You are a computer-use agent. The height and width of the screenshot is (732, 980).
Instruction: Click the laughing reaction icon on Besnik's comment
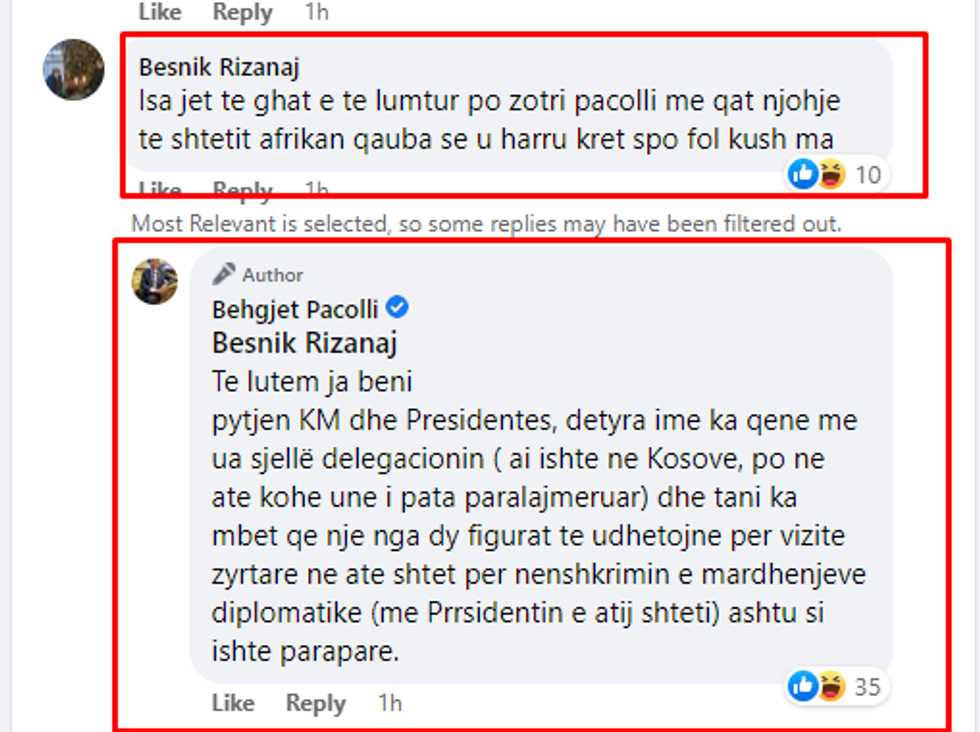829,173
